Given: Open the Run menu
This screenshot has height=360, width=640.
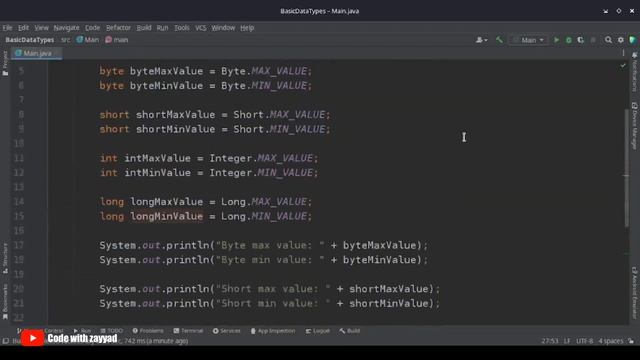Looking at the screenshot, I should pos(162,28).
